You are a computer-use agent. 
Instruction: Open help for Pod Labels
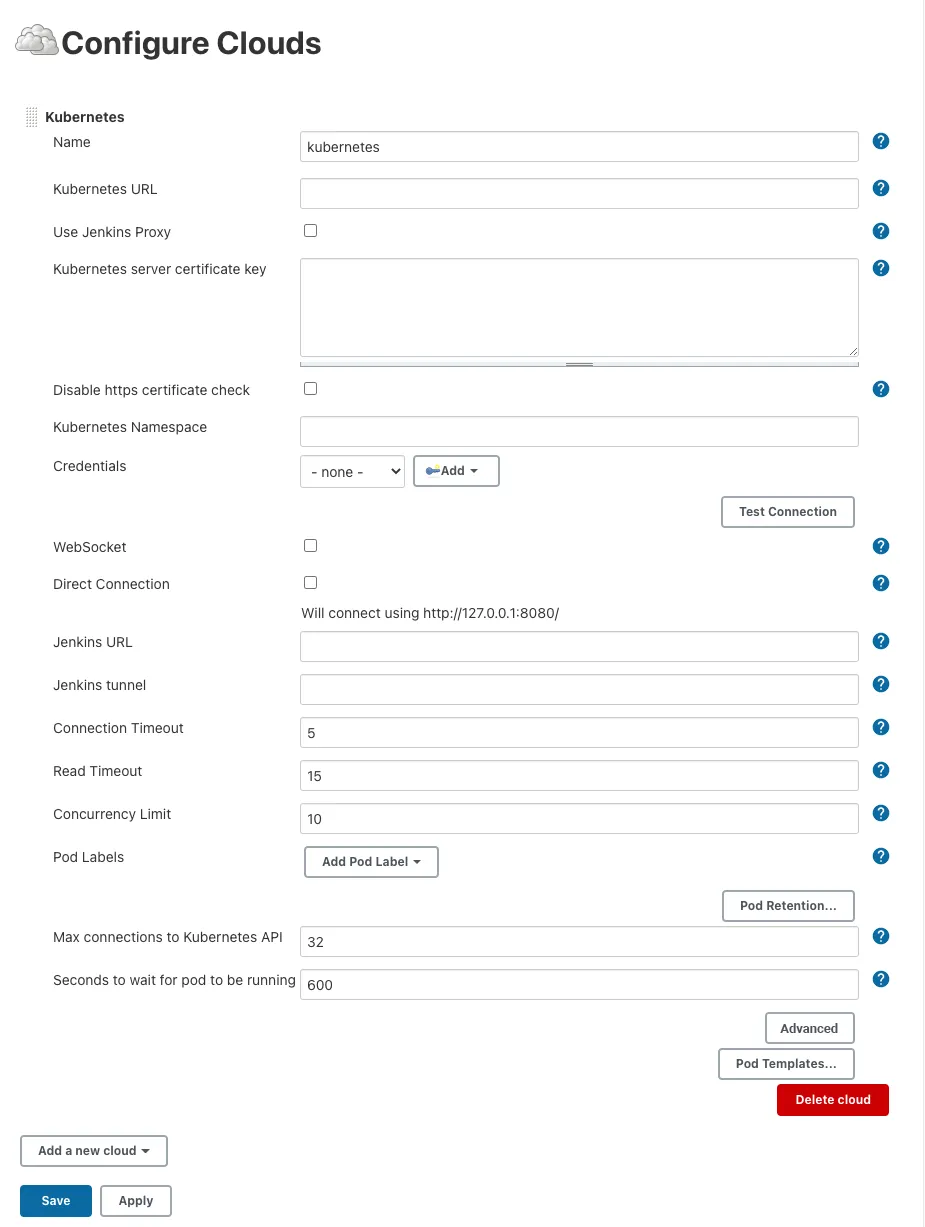(881, 856)
